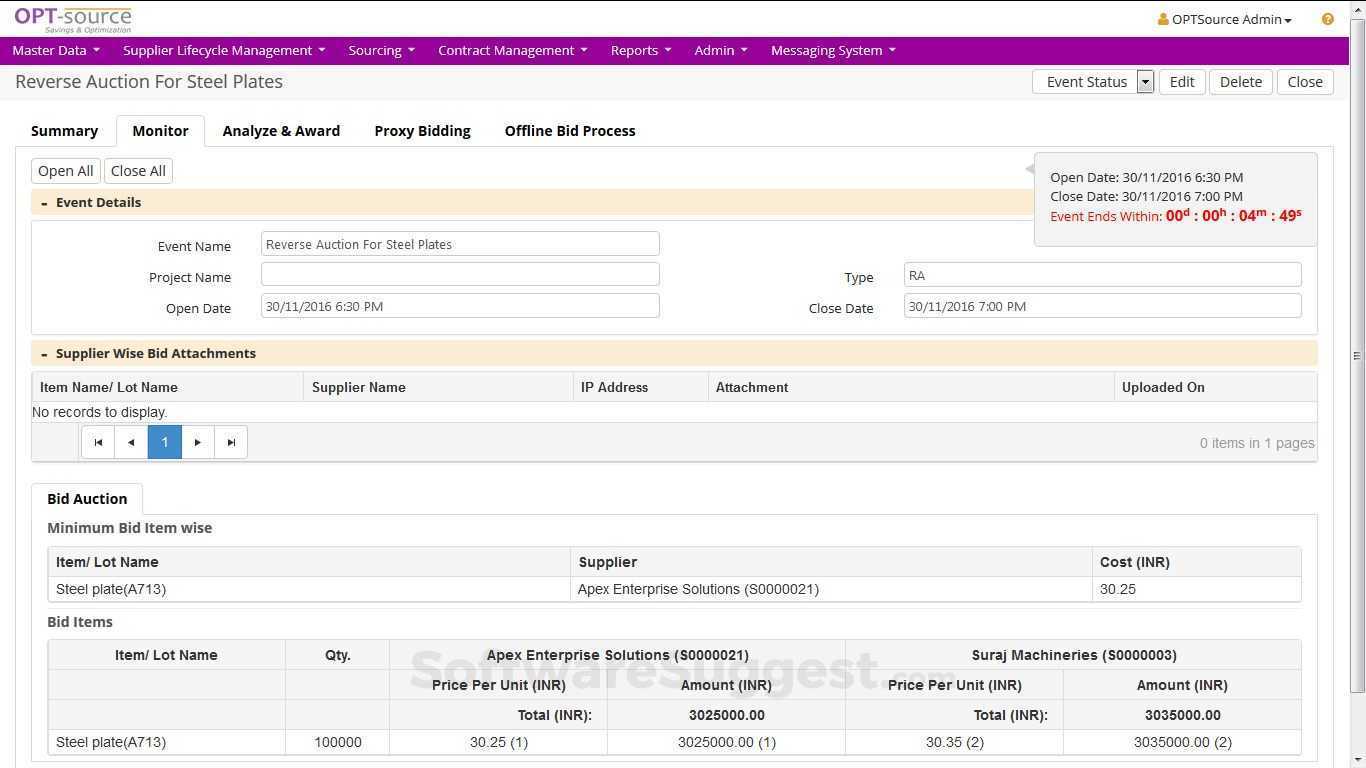Collapse the Event Details section
The image size is (1366, 768).
[x=44, y=203]
